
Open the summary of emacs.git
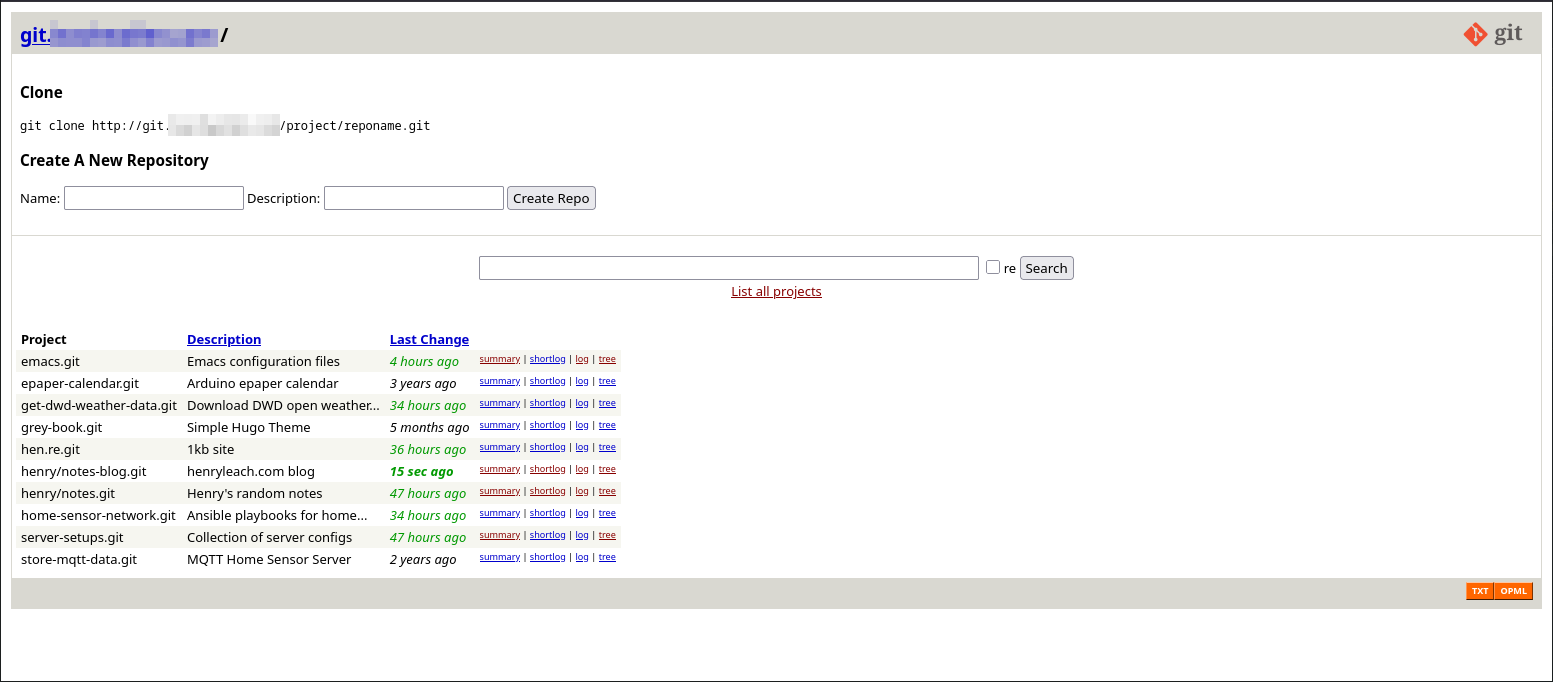[499, 359]
